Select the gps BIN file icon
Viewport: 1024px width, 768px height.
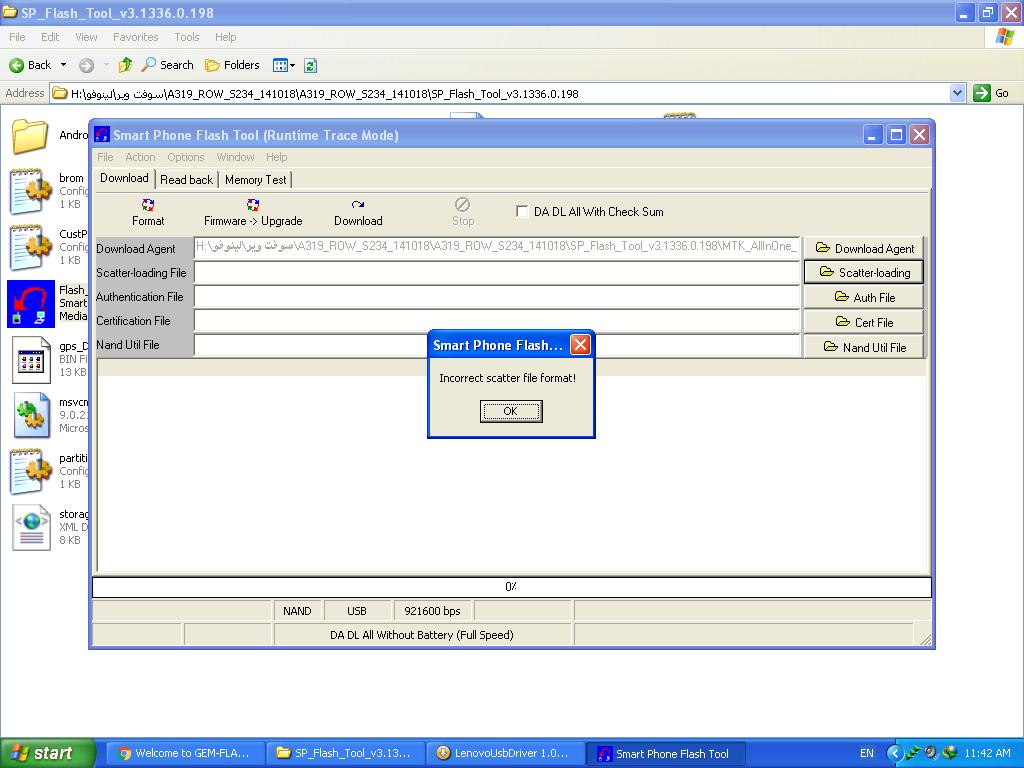coord(31,360)
